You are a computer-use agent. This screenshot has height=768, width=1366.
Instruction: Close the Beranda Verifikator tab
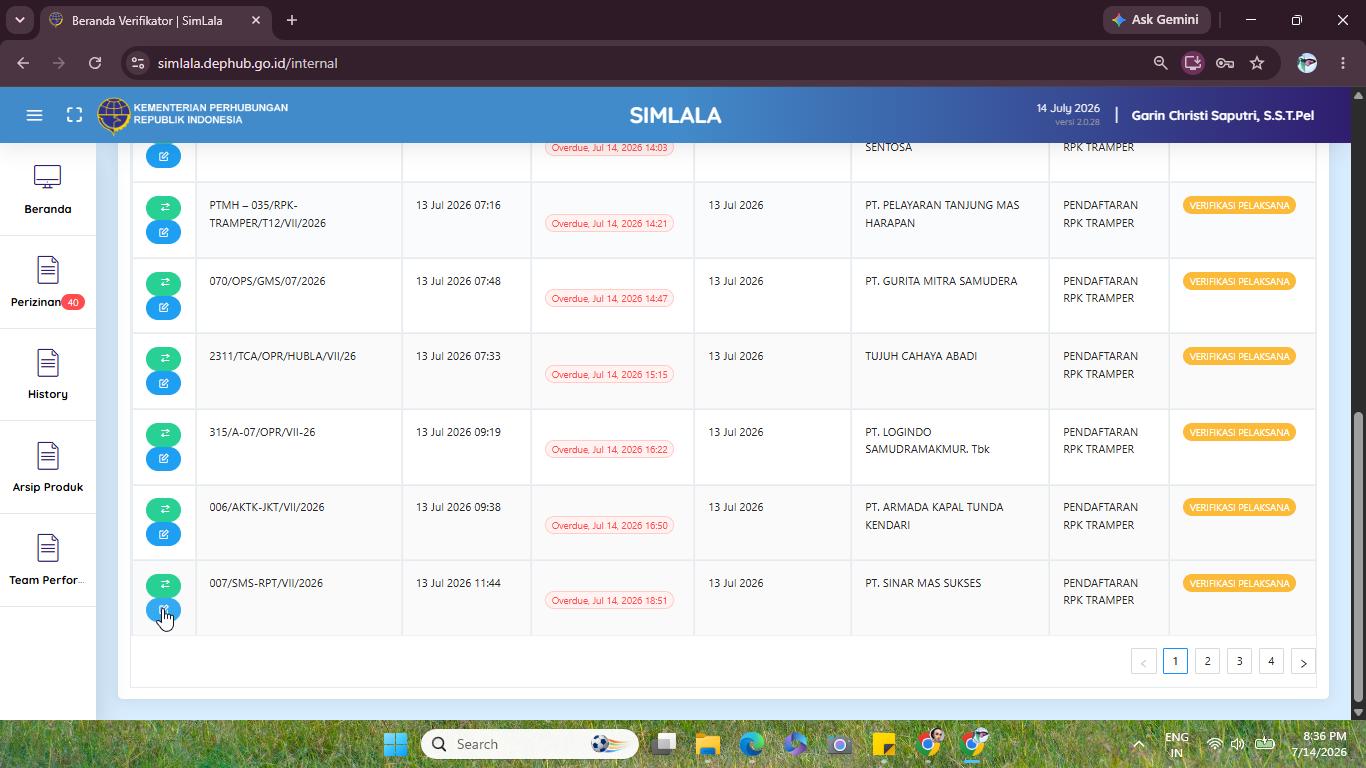(x=256, y=20)
